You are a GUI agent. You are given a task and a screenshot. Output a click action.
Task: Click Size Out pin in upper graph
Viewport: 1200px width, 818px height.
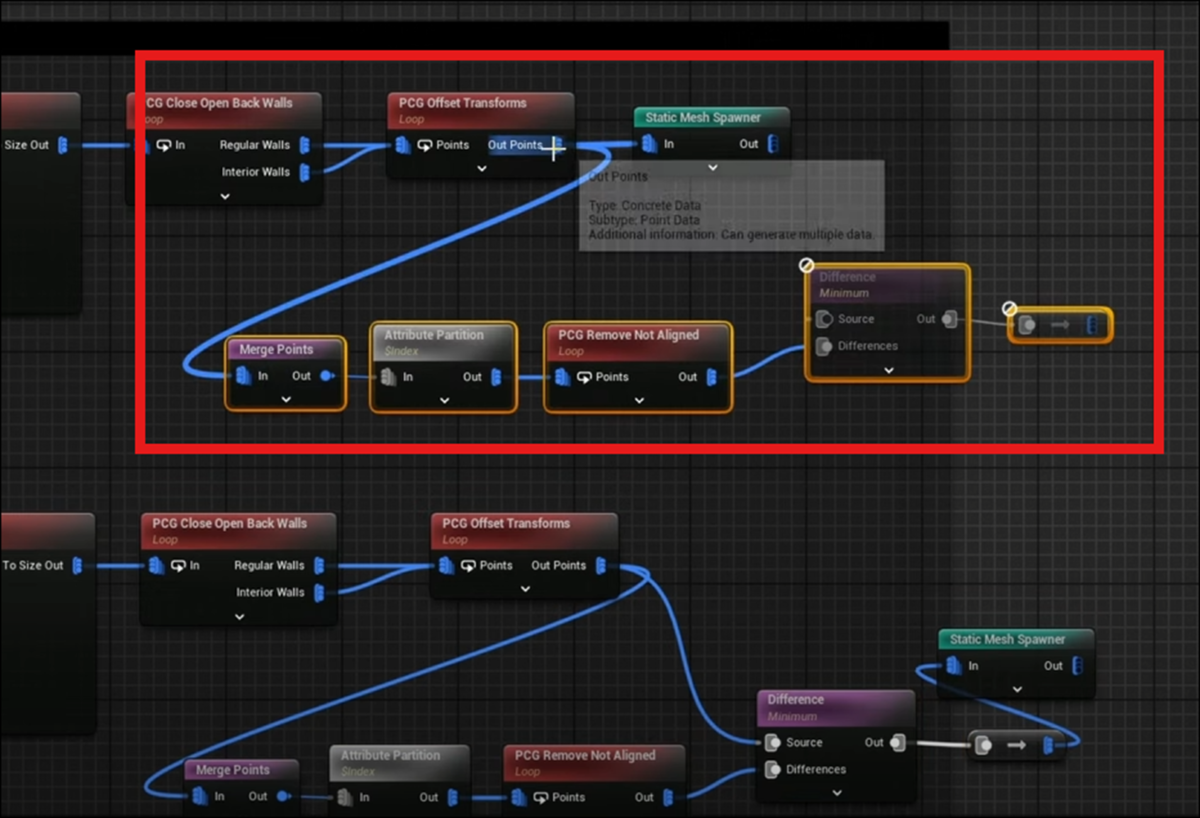[x=62, y=145]
